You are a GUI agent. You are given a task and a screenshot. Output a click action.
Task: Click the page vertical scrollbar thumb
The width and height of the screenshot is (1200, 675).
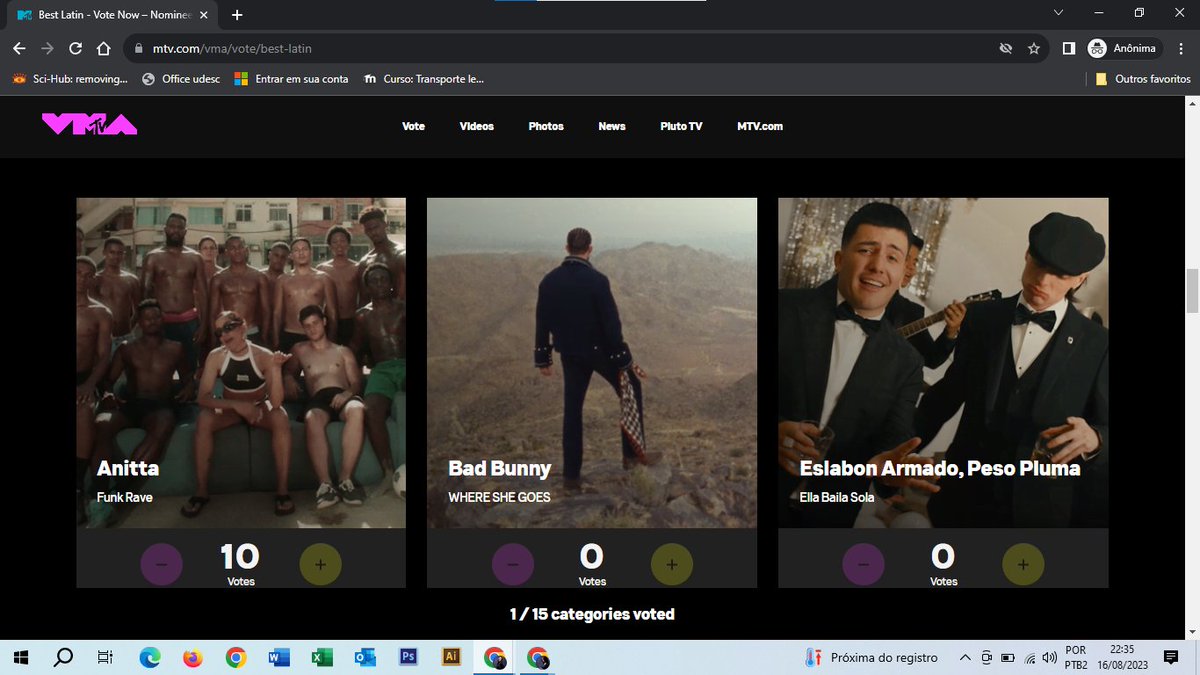pyautogui.click(x=1191, y=291)
